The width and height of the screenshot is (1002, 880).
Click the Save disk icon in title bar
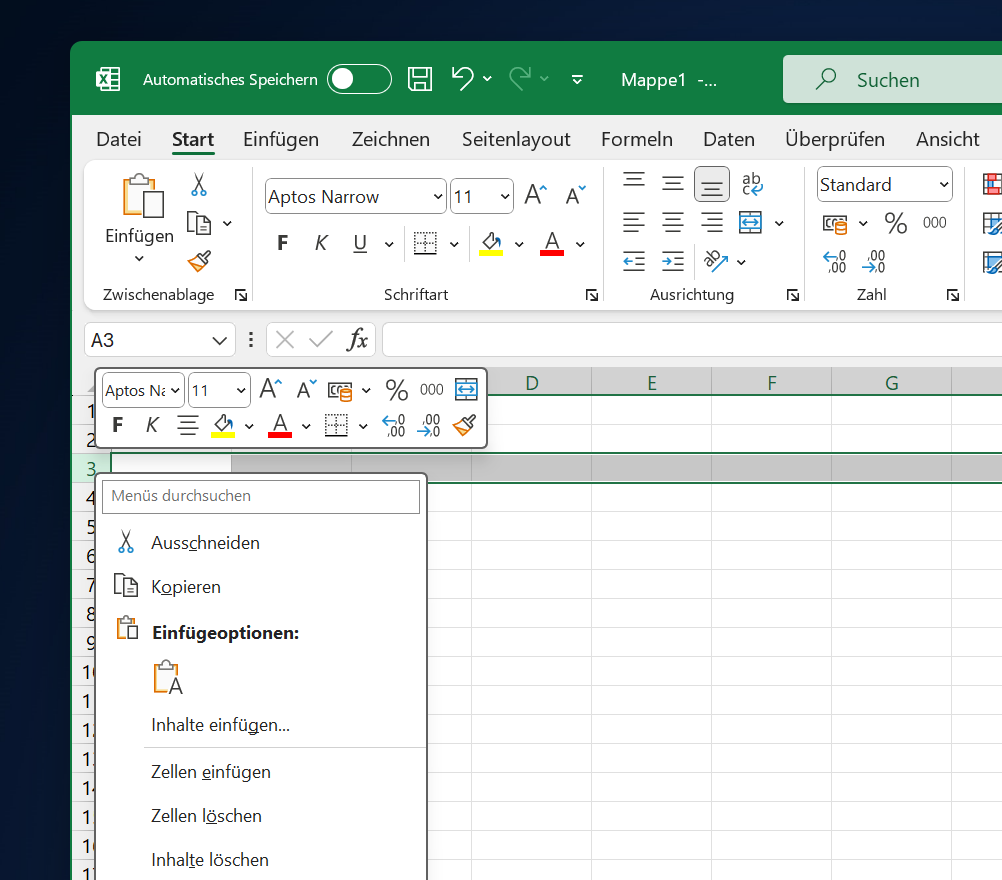420,79
